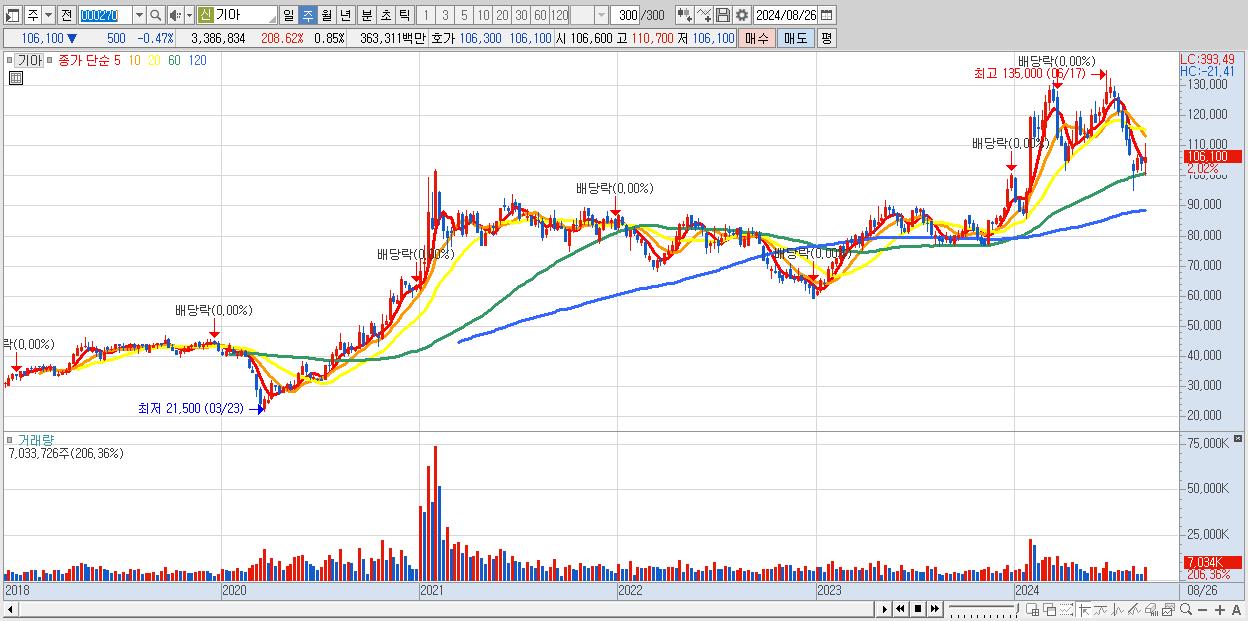Select interval preset 10
The image size is (1248, 621).
coord(483,15)
